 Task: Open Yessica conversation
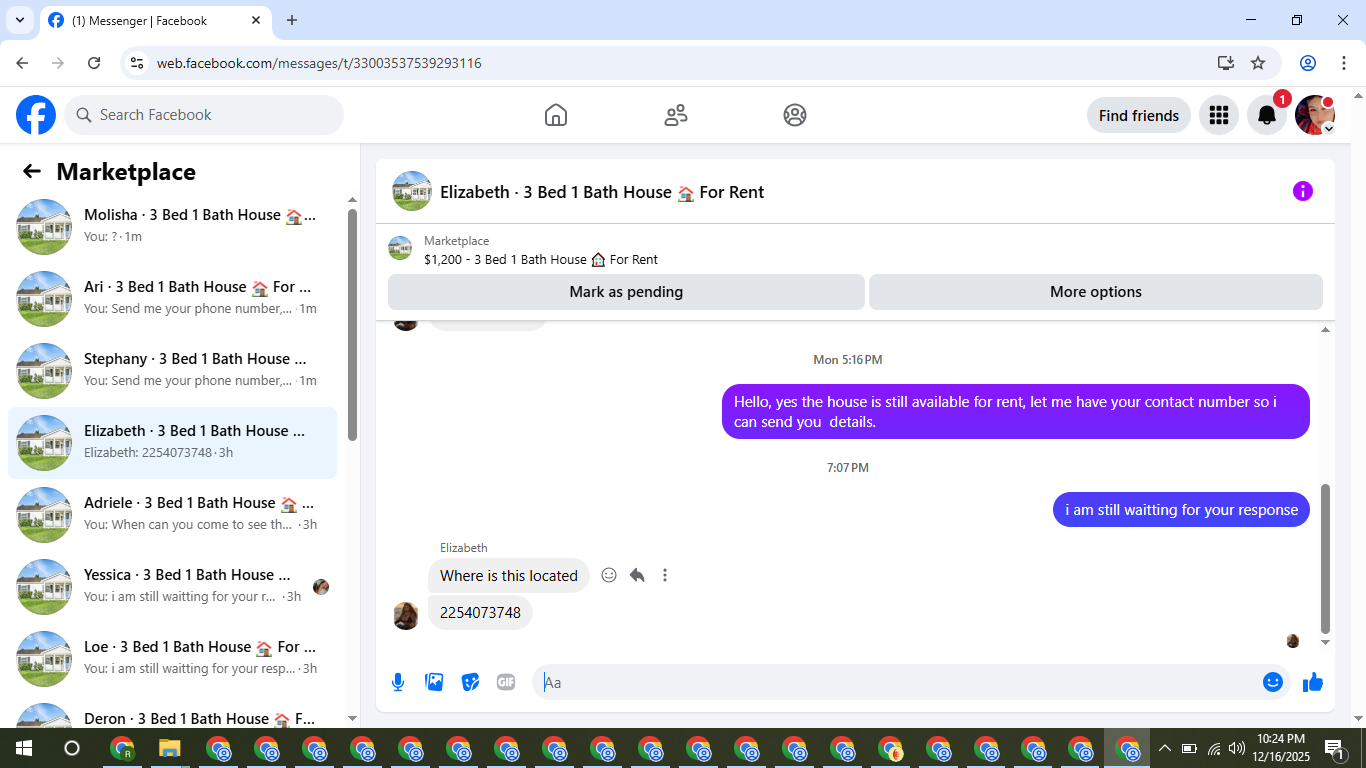click(x=172, y=586)
